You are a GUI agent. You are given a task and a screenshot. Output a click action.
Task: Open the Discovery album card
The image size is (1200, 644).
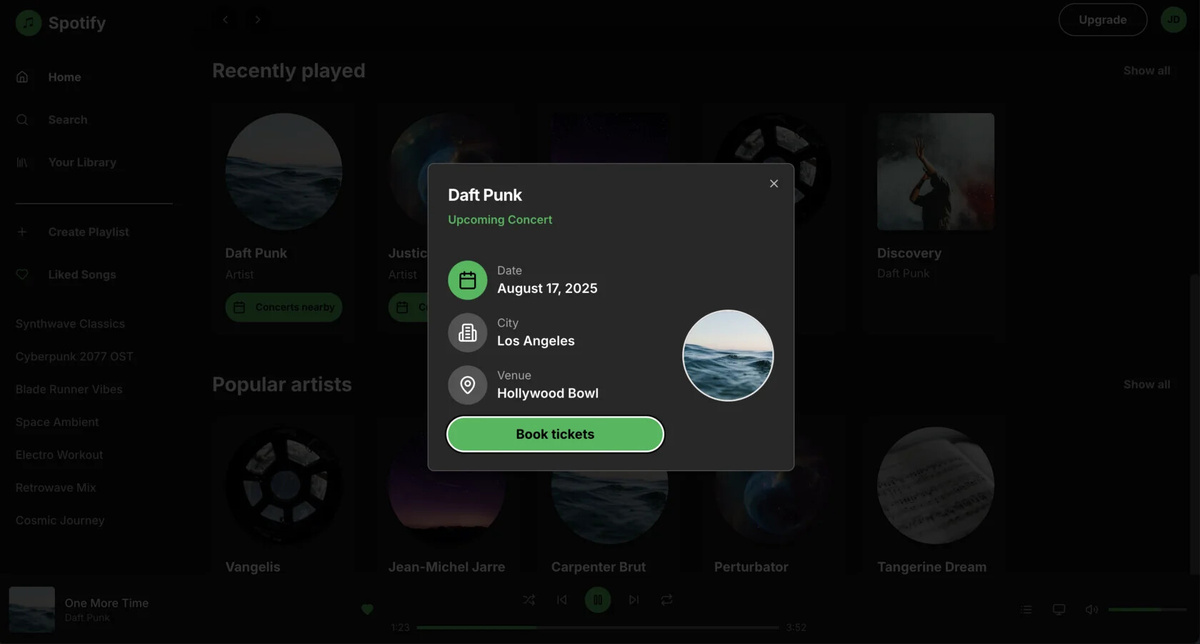[x=936, y=220]
